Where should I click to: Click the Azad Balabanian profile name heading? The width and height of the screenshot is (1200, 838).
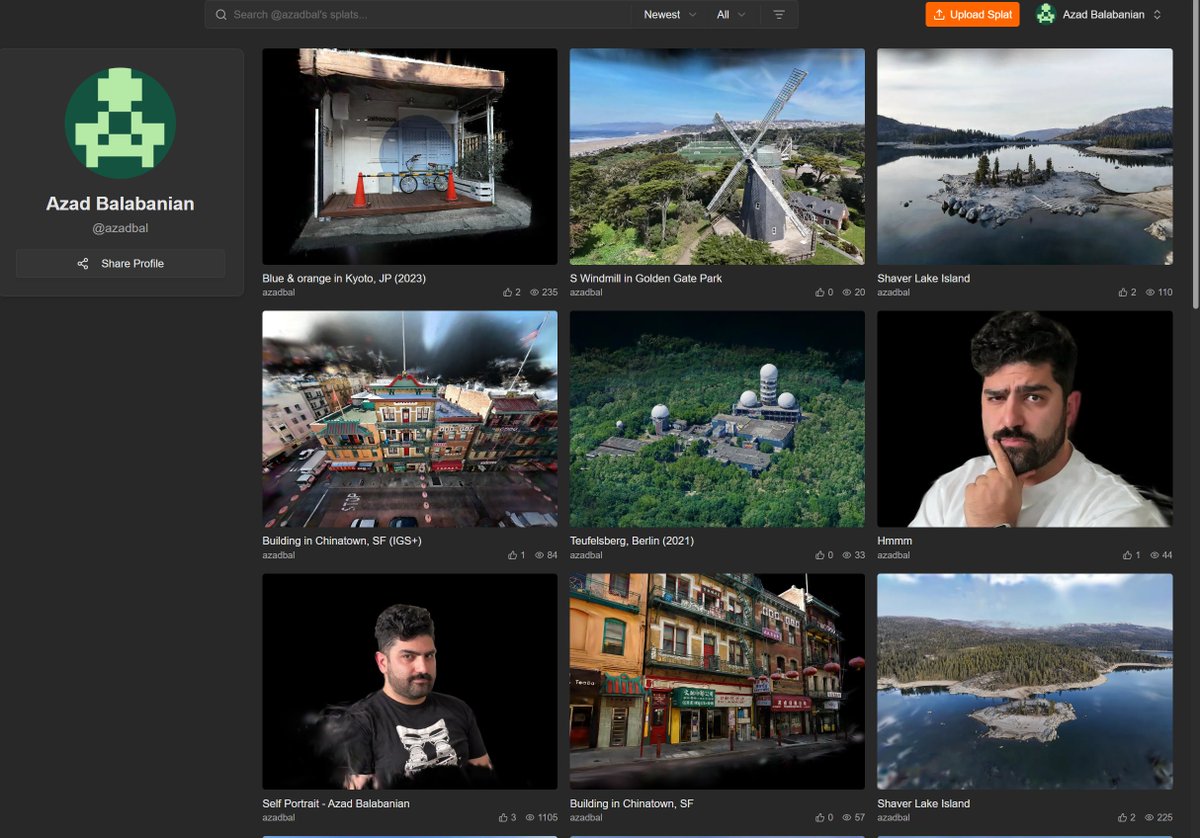click(x=120, y=203)
